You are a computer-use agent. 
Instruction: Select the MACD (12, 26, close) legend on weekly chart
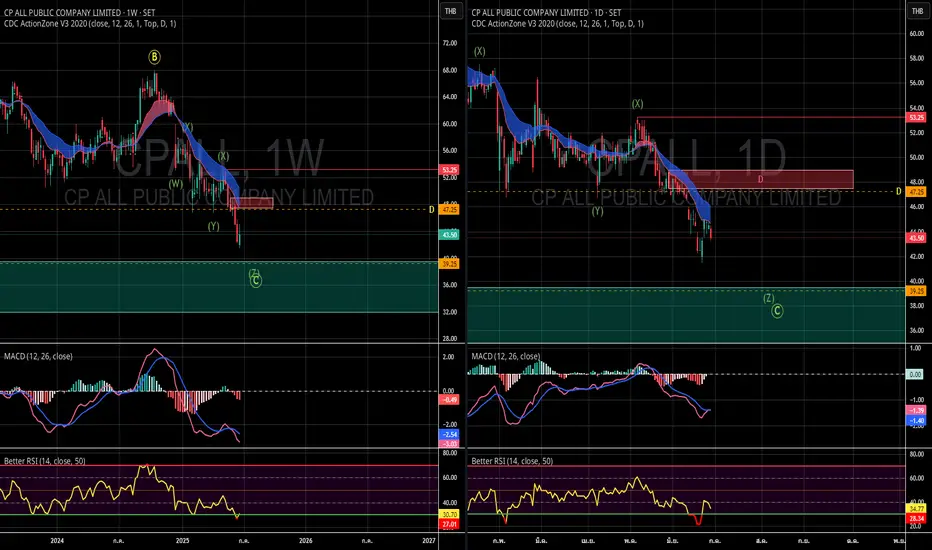coord(38,356)
